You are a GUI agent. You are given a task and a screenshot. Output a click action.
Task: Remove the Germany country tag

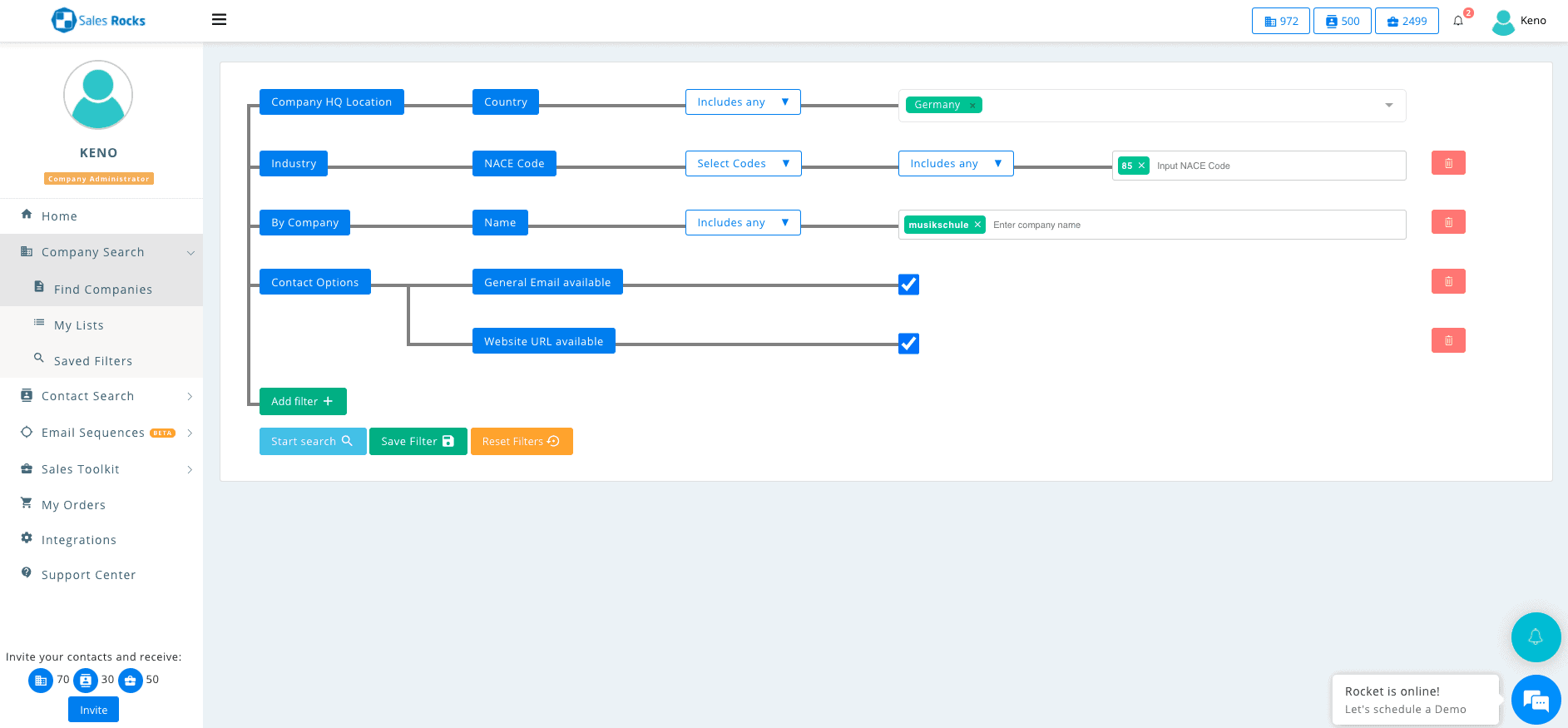tap(972, 106)
